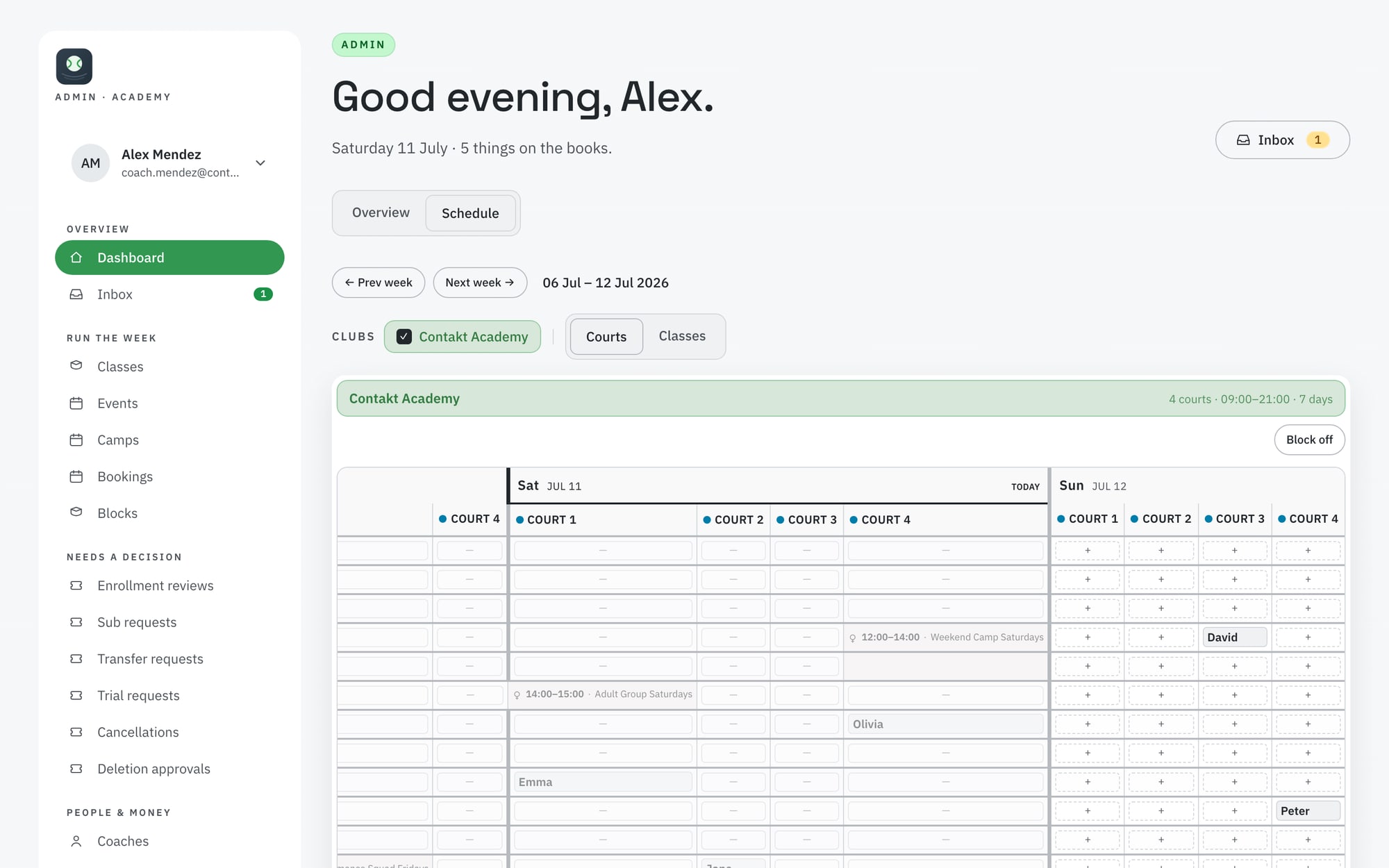Viewport: 1389px width, 868px height.
Task: Switch the view toggle to Classes
Action: pos(682,336)
